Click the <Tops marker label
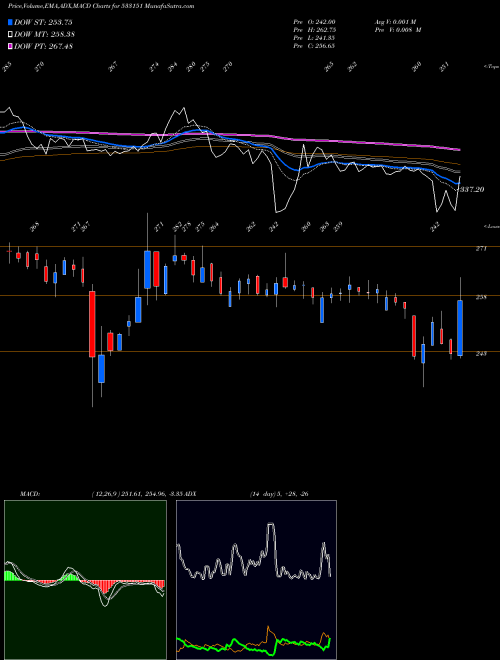Viewport: 500px width, 660px height. coord(492,67)
